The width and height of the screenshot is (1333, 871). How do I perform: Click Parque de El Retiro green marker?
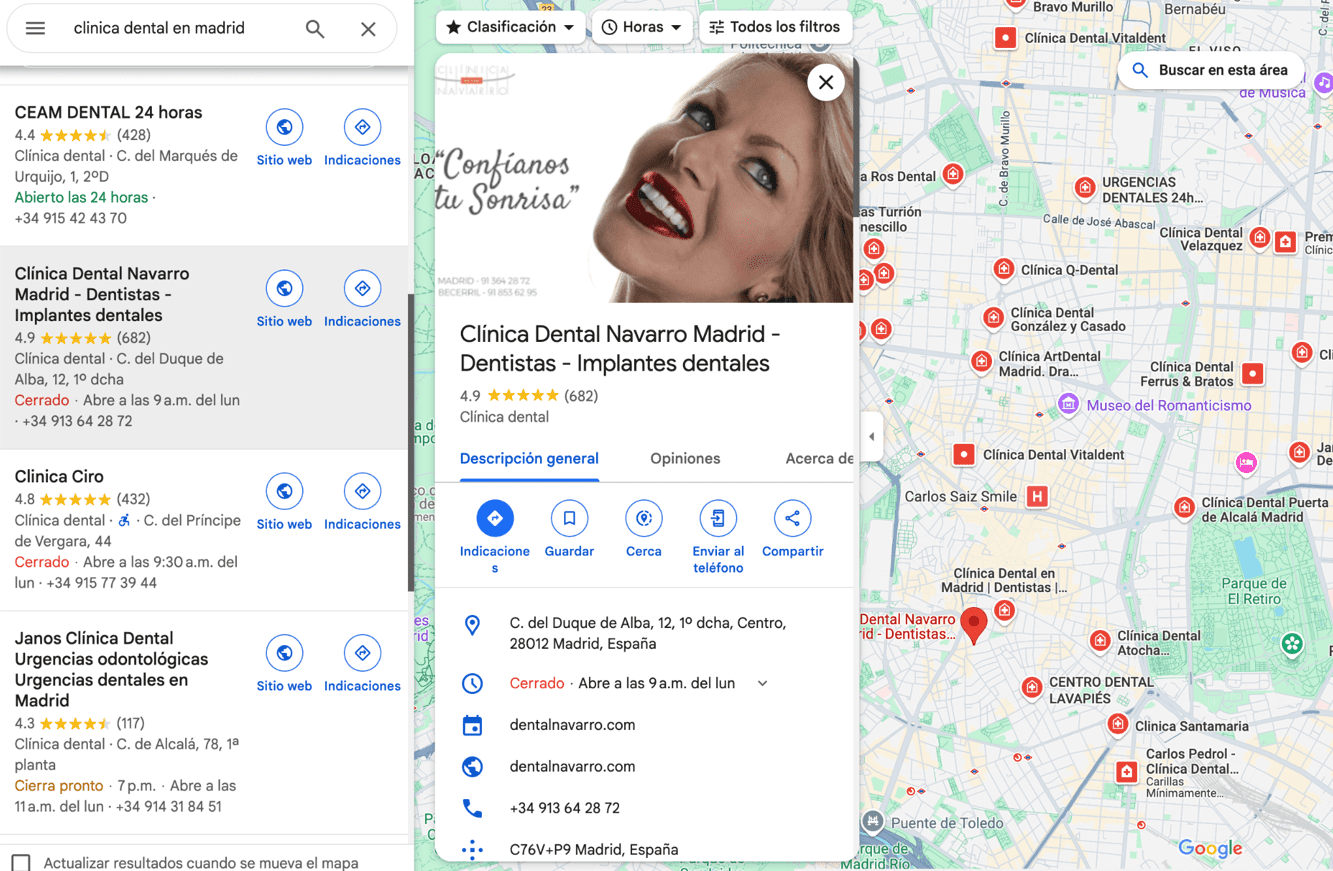[x=1292, y=644]
